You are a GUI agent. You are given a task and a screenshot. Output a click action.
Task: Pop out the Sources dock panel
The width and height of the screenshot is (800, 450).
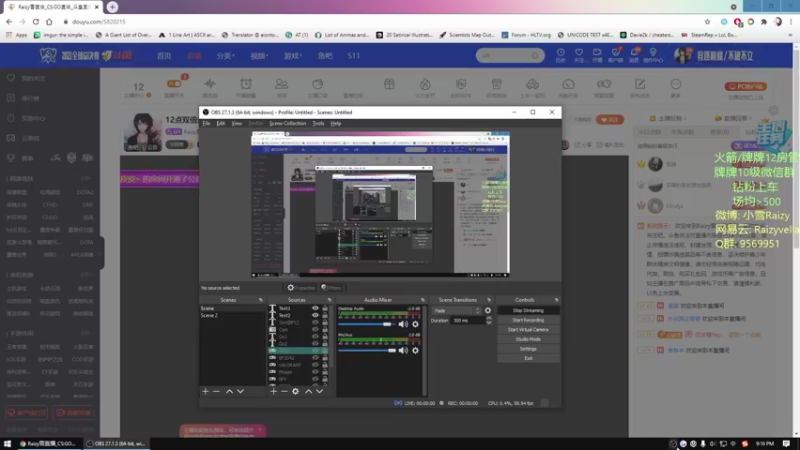pos(329,300)
